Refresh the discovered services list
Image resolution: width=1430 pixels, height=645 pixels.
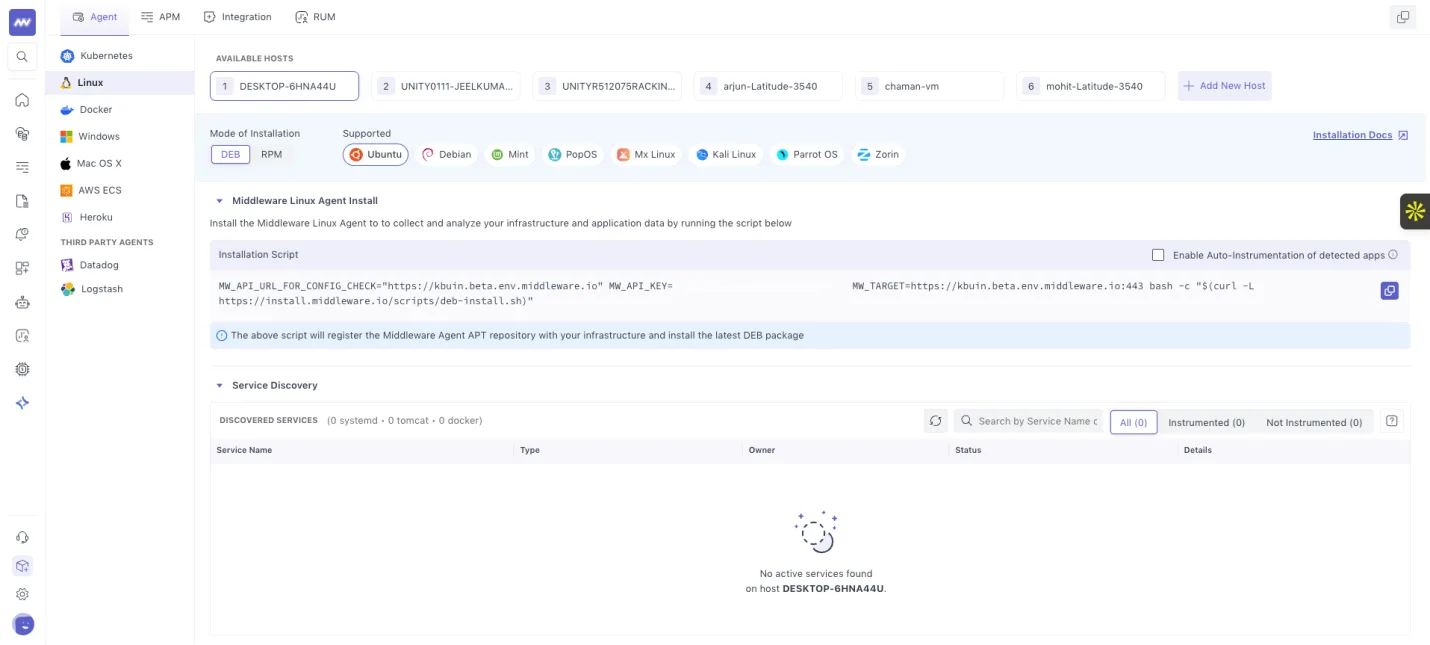(x=935, y=421)
